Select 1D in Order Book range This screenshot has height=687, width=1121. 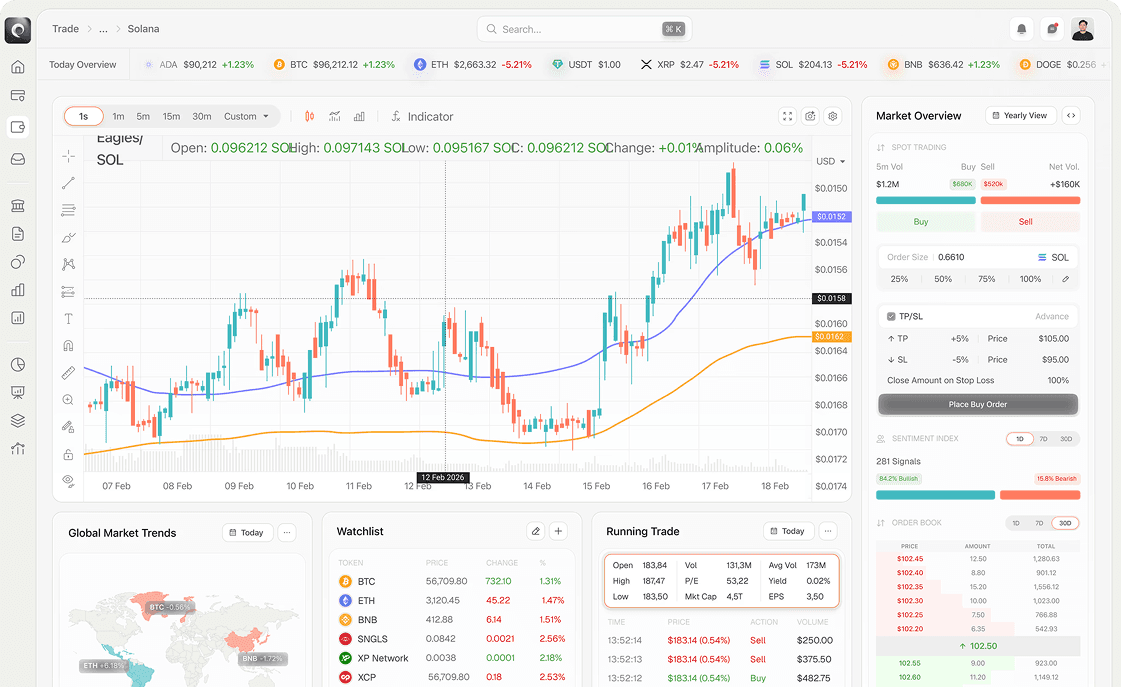pos(1016,523)
